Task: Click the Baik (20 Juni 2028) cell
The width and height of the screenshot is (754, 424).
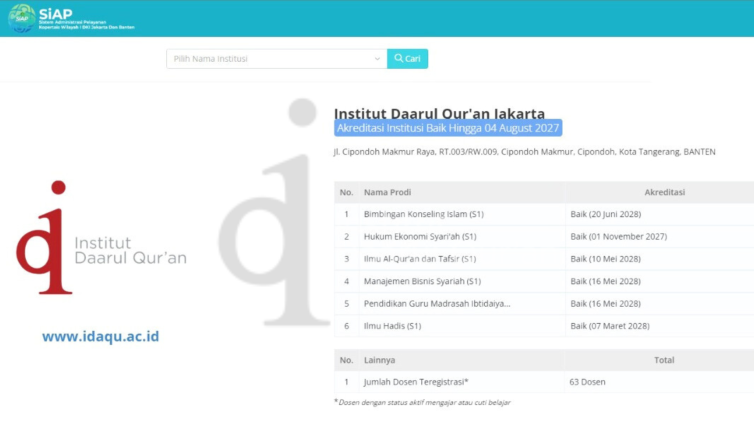Action: (606, 214)
